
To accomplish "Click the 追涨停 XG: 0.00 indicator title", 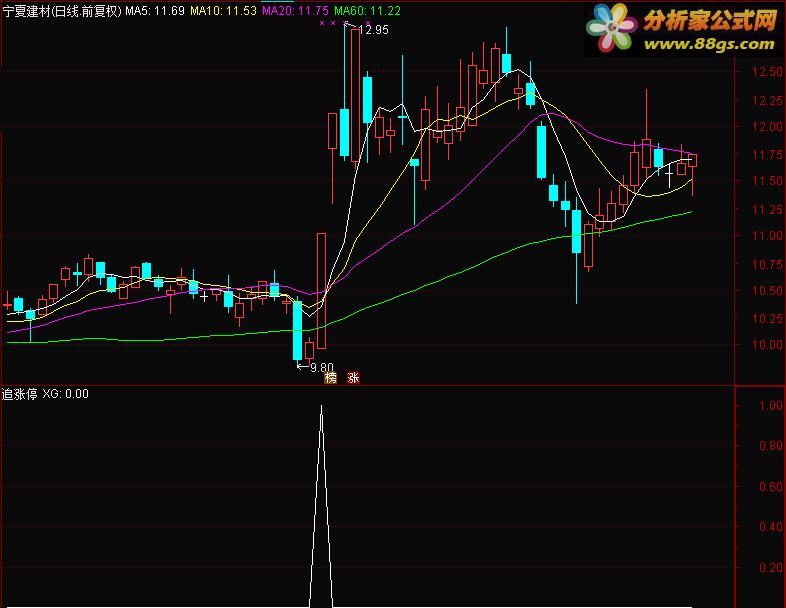I will tap(45, 394).
